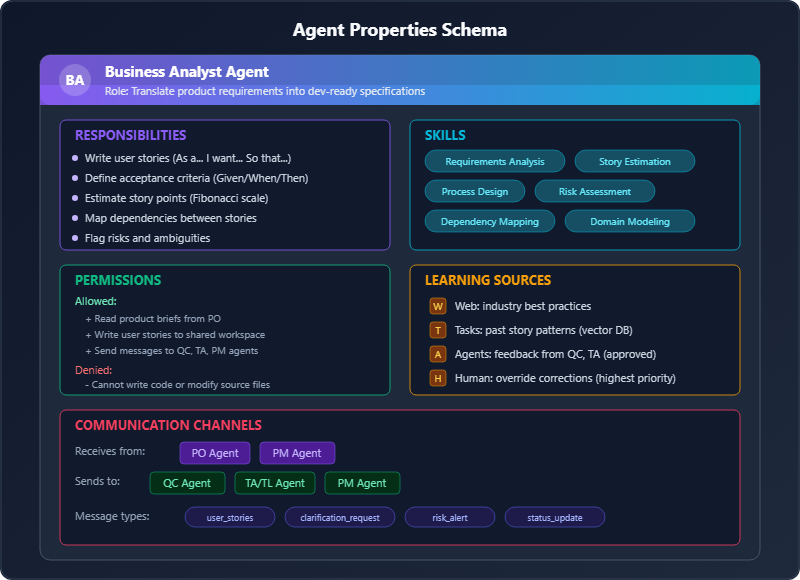Click 'Define acceptance criteria (Given/When/Then)' item
800x580 pixels.
point(196,178)
